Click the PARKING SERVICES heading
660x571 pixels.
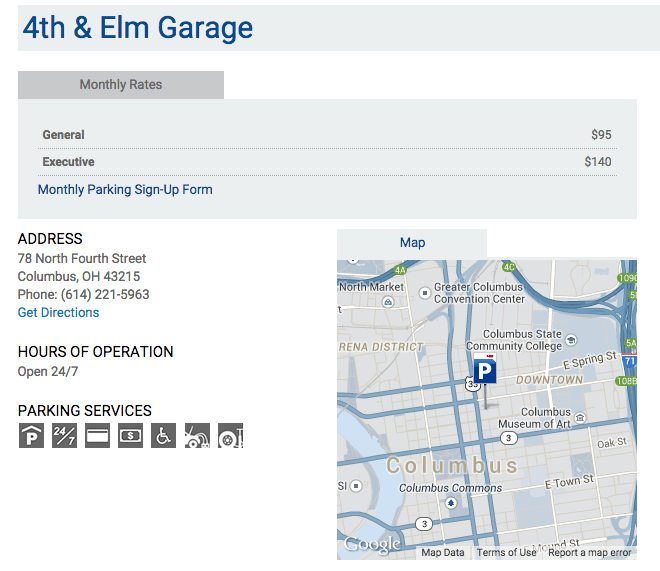(85, 411)
